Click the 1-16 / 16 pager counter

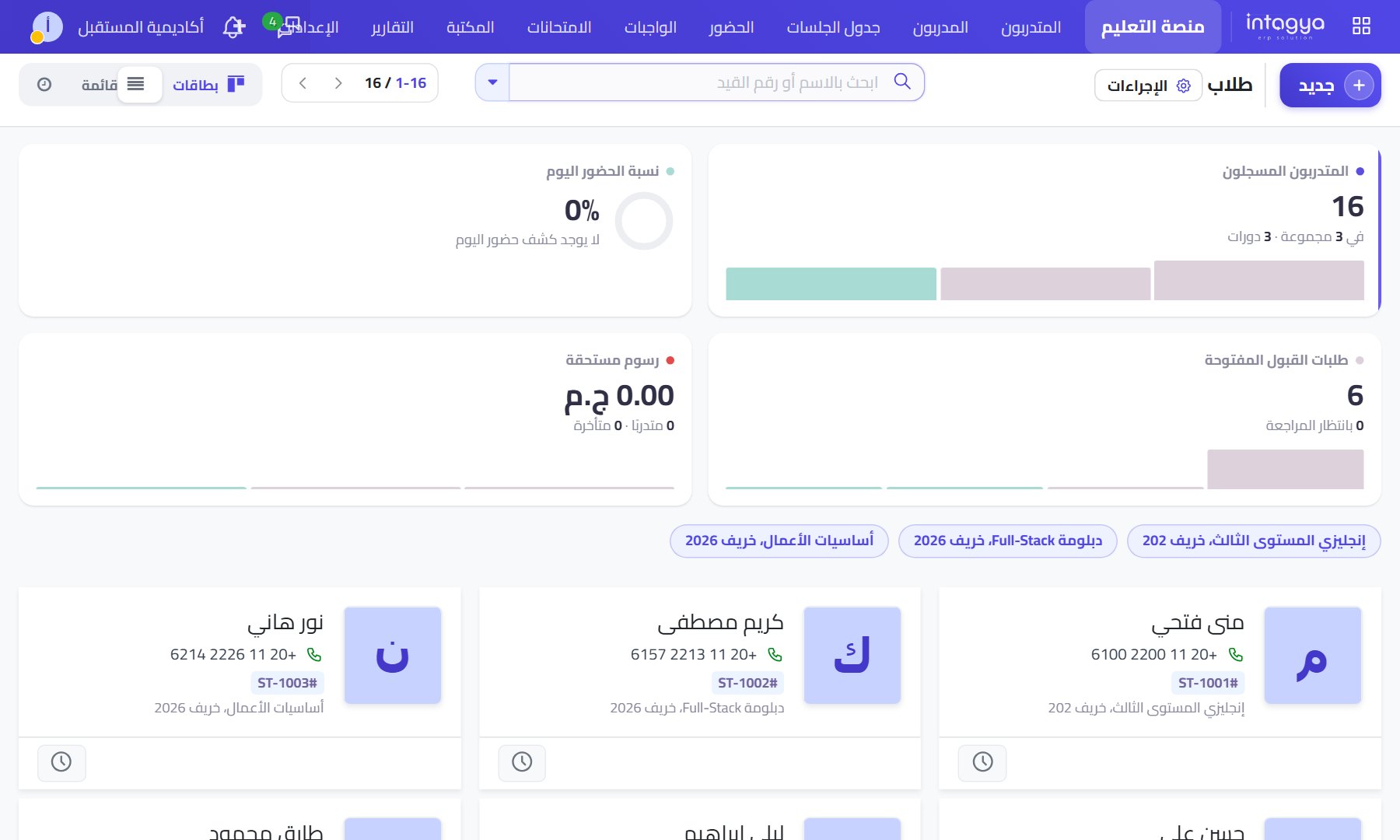396,83
